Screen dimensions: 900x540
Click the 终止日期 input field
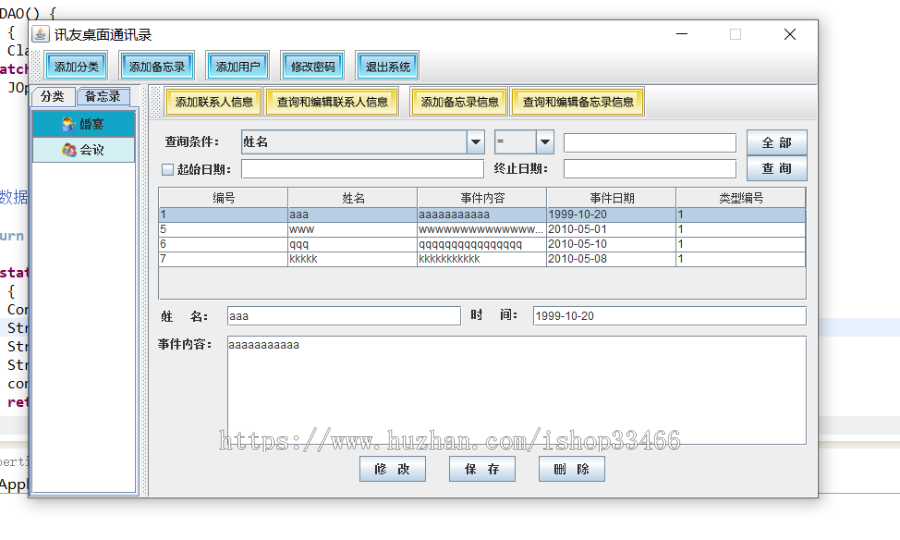pyautogui.click(x=650, y=169)
